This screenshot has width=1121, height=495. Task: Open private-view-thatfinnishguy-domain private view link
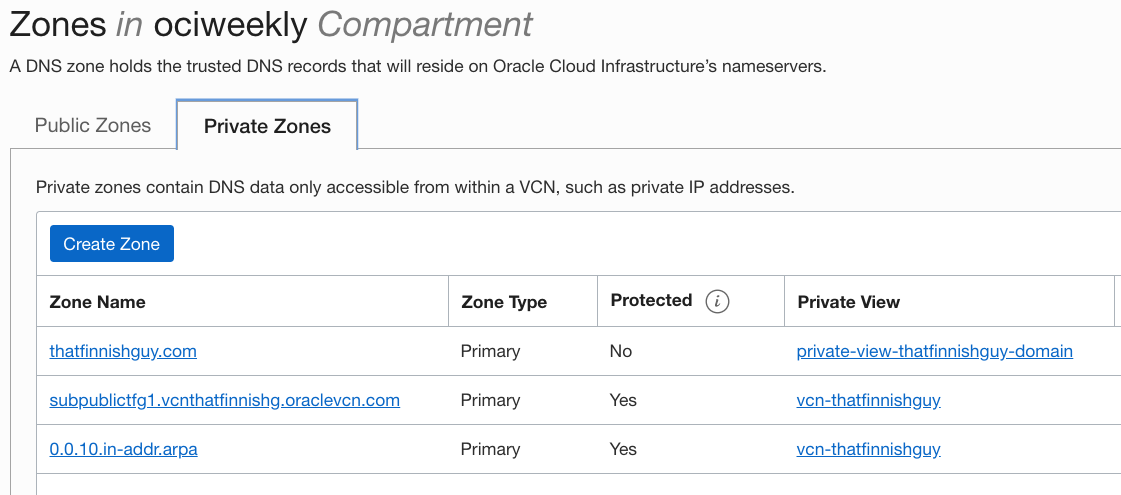click(934, 351)
